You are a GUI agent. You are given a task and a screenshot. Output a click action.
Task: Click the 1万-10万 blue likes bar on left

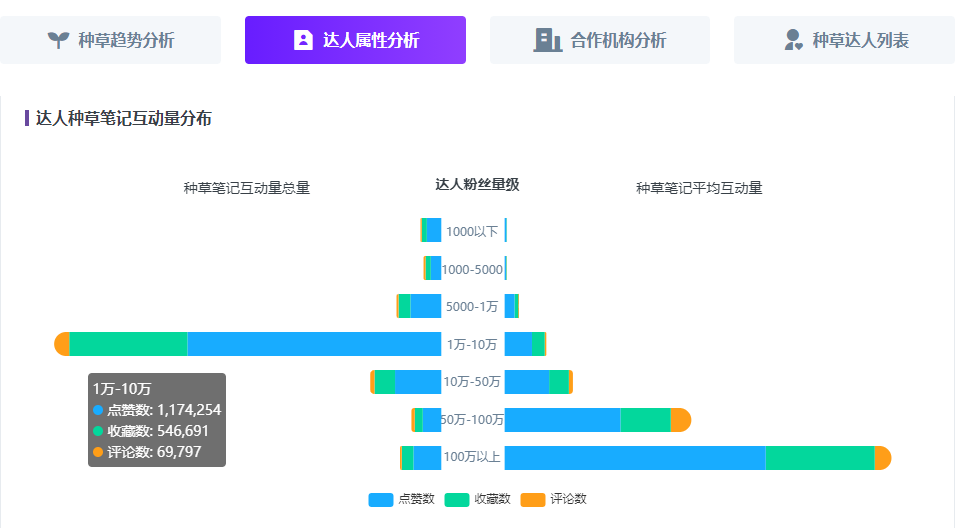(314, 344)
